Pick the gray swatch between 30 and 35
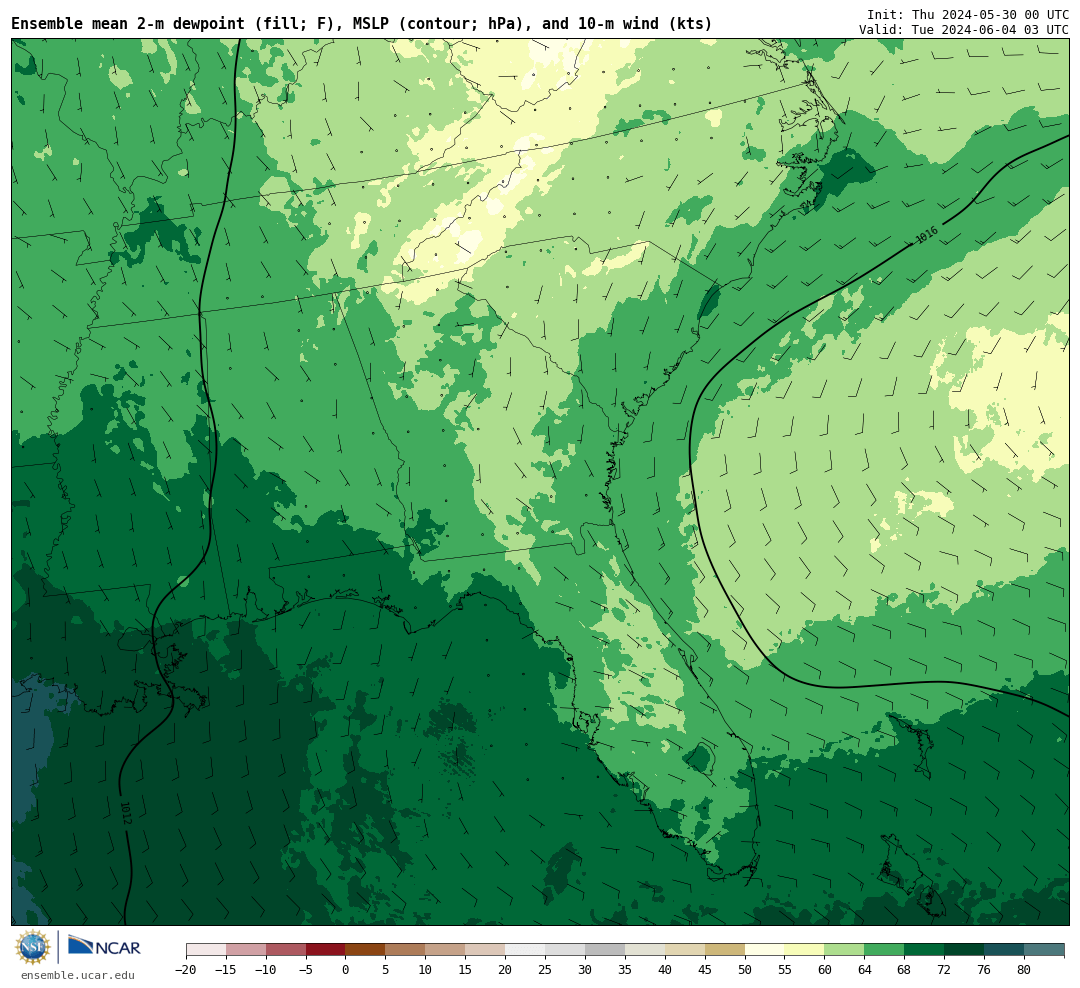This screenshot has width=1080, height=988. click(x=605, y=950)
